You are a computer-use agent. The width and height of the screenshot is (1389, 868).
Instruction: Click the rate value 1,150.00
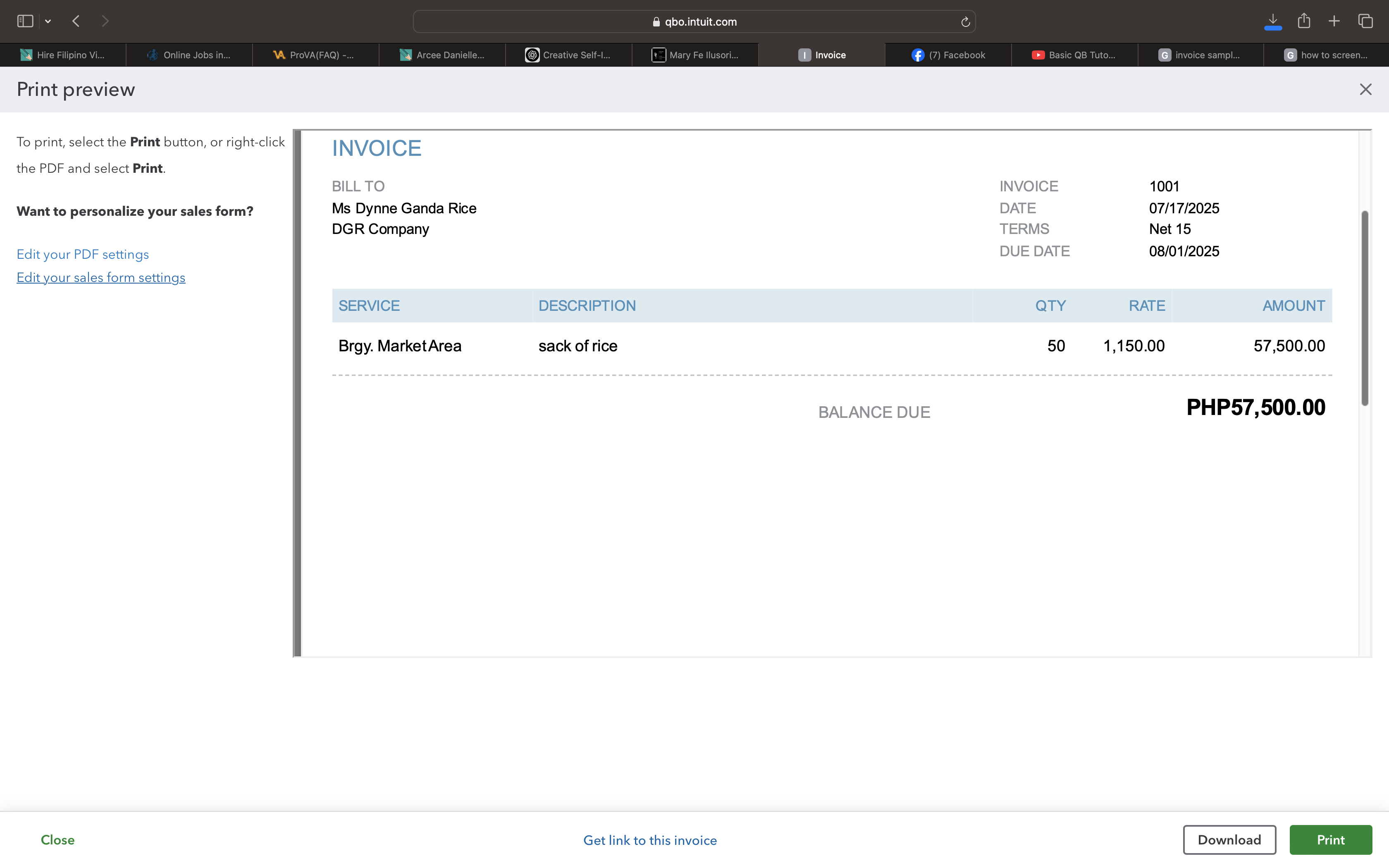coord(1134,346)
